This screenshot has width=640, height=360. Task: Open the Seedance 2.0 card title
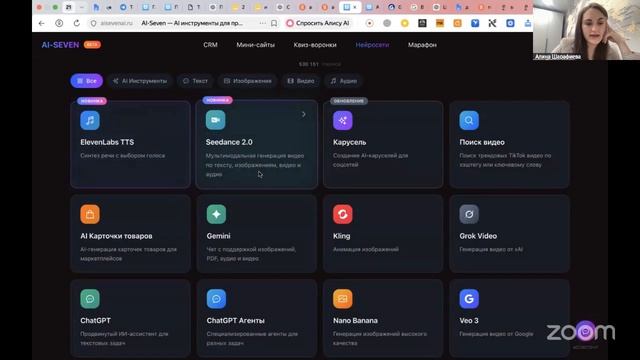click(229, 142)
